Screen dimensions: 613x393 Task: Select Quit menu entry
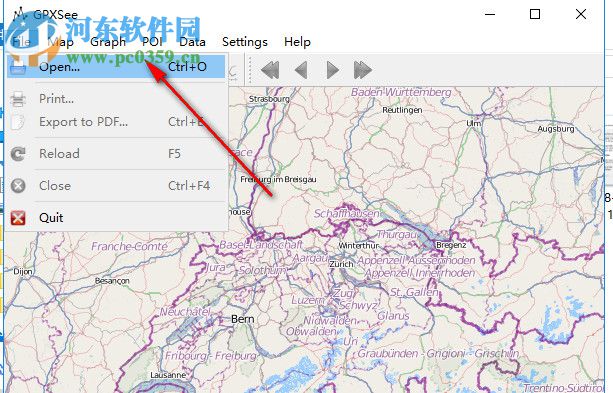[x=116, y=217]
